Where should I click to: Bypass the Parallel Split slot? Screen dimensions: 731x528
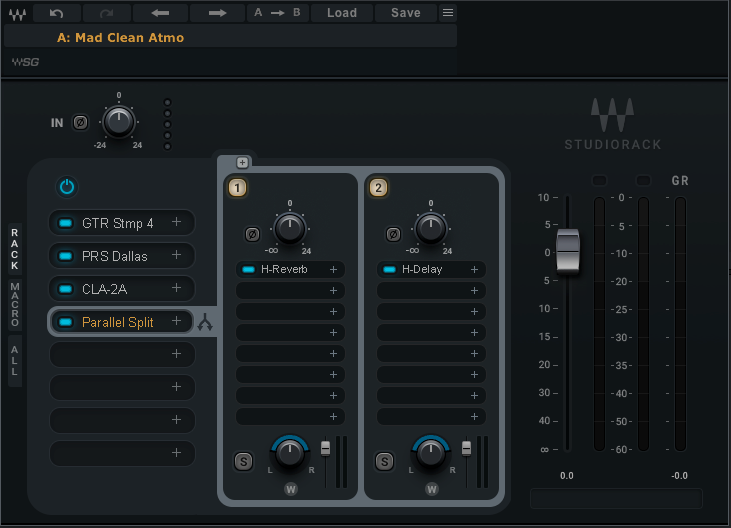66,322
